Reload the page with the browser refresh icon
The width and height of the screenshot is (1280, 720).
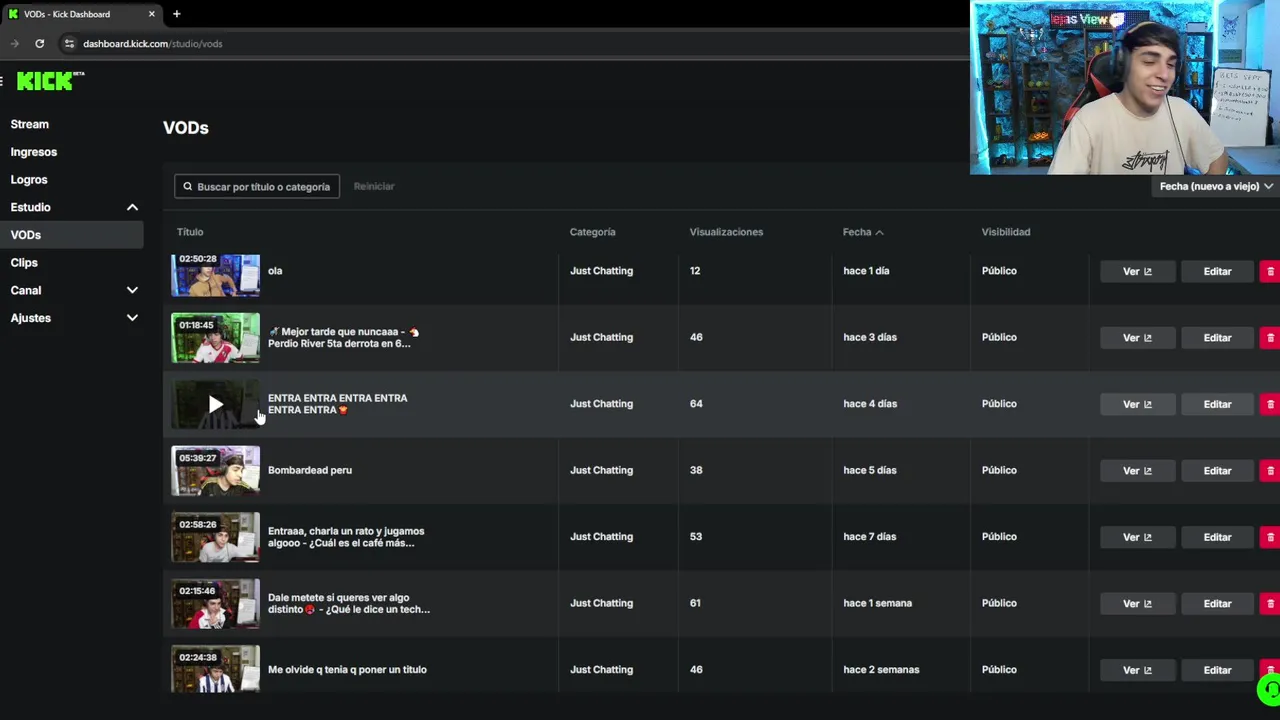coord(39,44)
